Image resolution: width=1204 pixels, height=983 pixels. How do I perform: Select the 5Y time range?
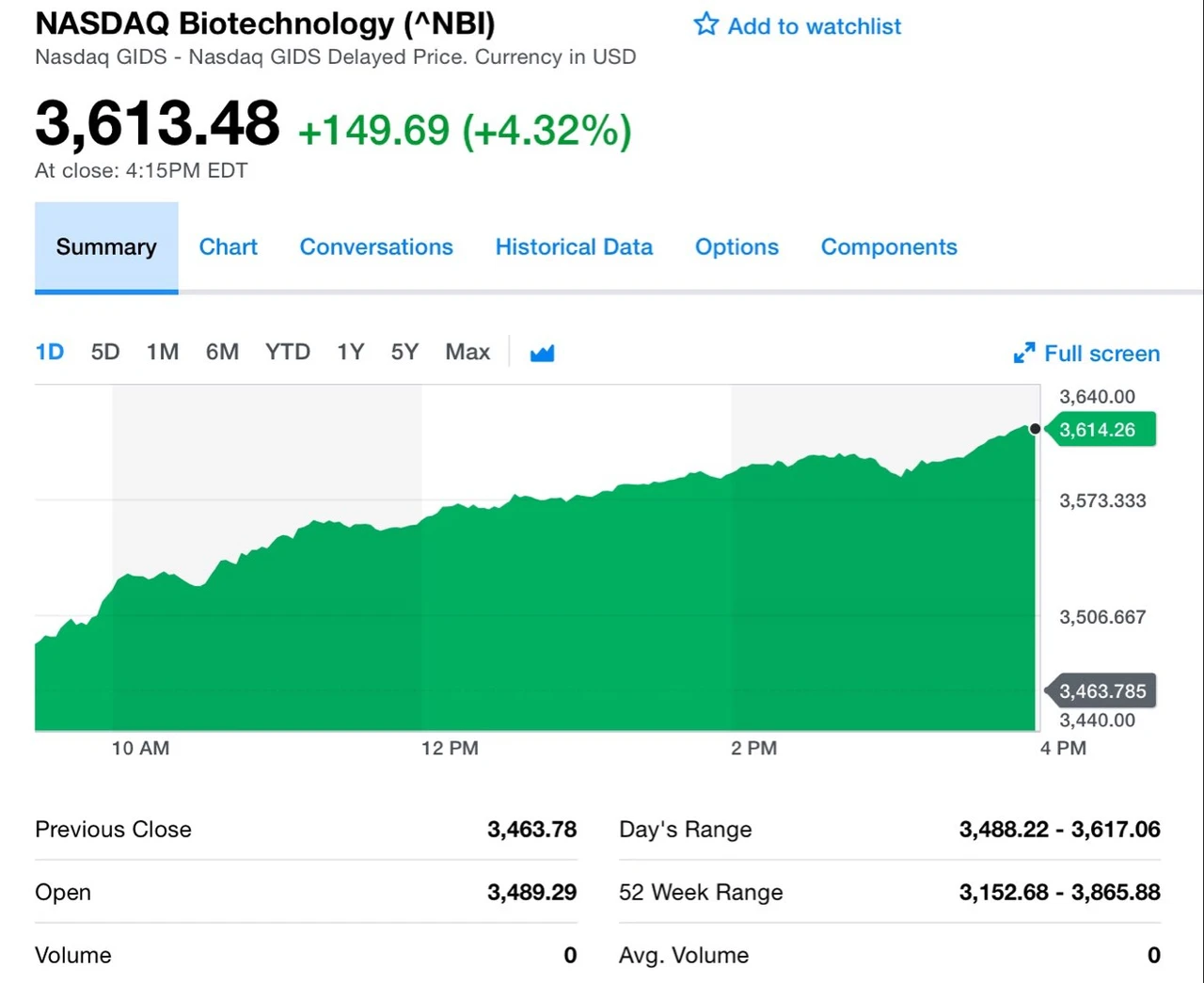[404, 351]
